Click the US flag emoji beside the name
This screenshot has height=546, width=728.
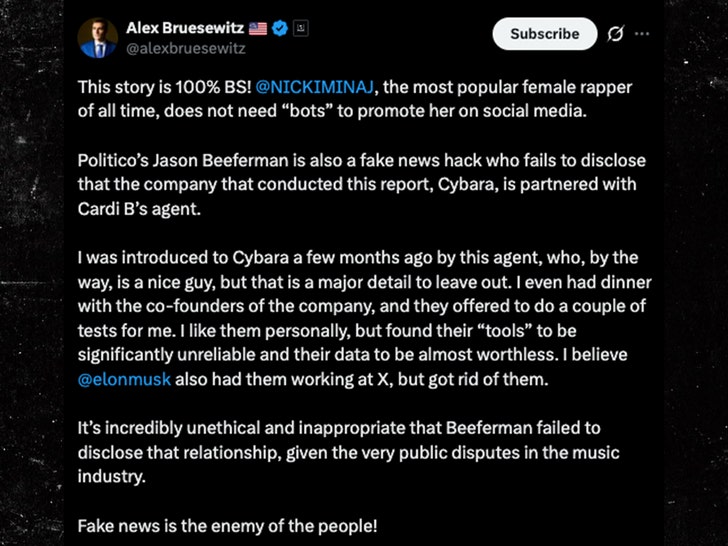[x=256, y=27]
